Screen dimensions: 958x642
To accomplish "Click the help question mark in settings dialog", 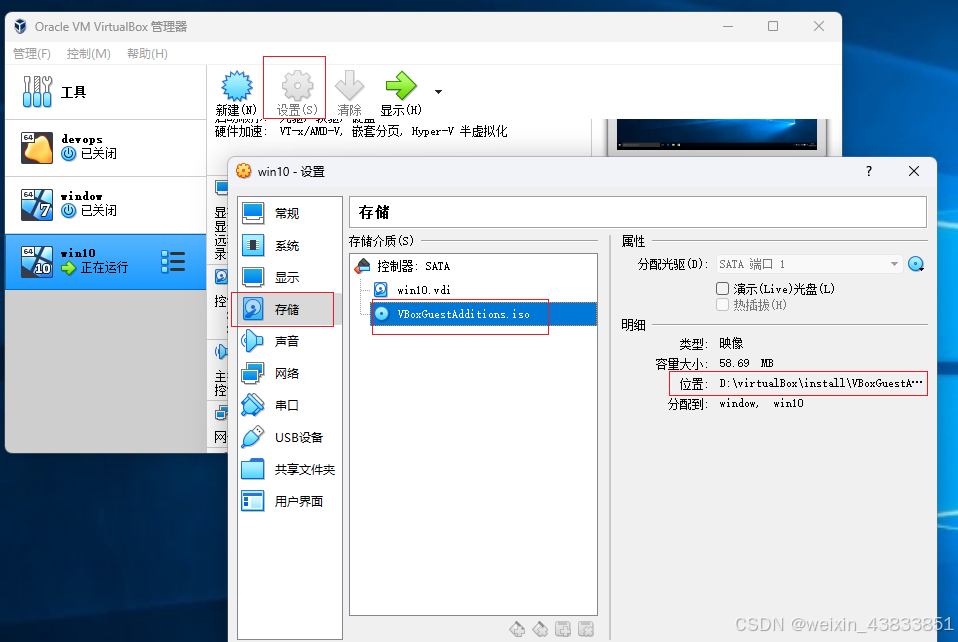I will [x=869, y=172].
